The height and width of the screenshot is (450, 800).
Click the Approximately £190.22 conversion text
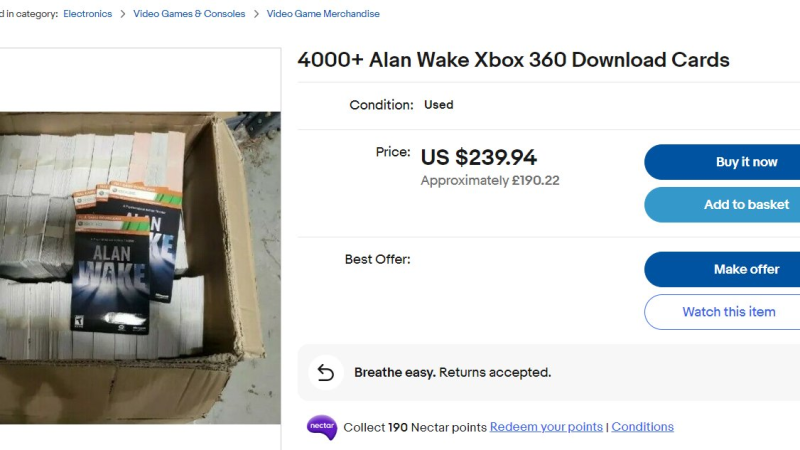[490, 181]
